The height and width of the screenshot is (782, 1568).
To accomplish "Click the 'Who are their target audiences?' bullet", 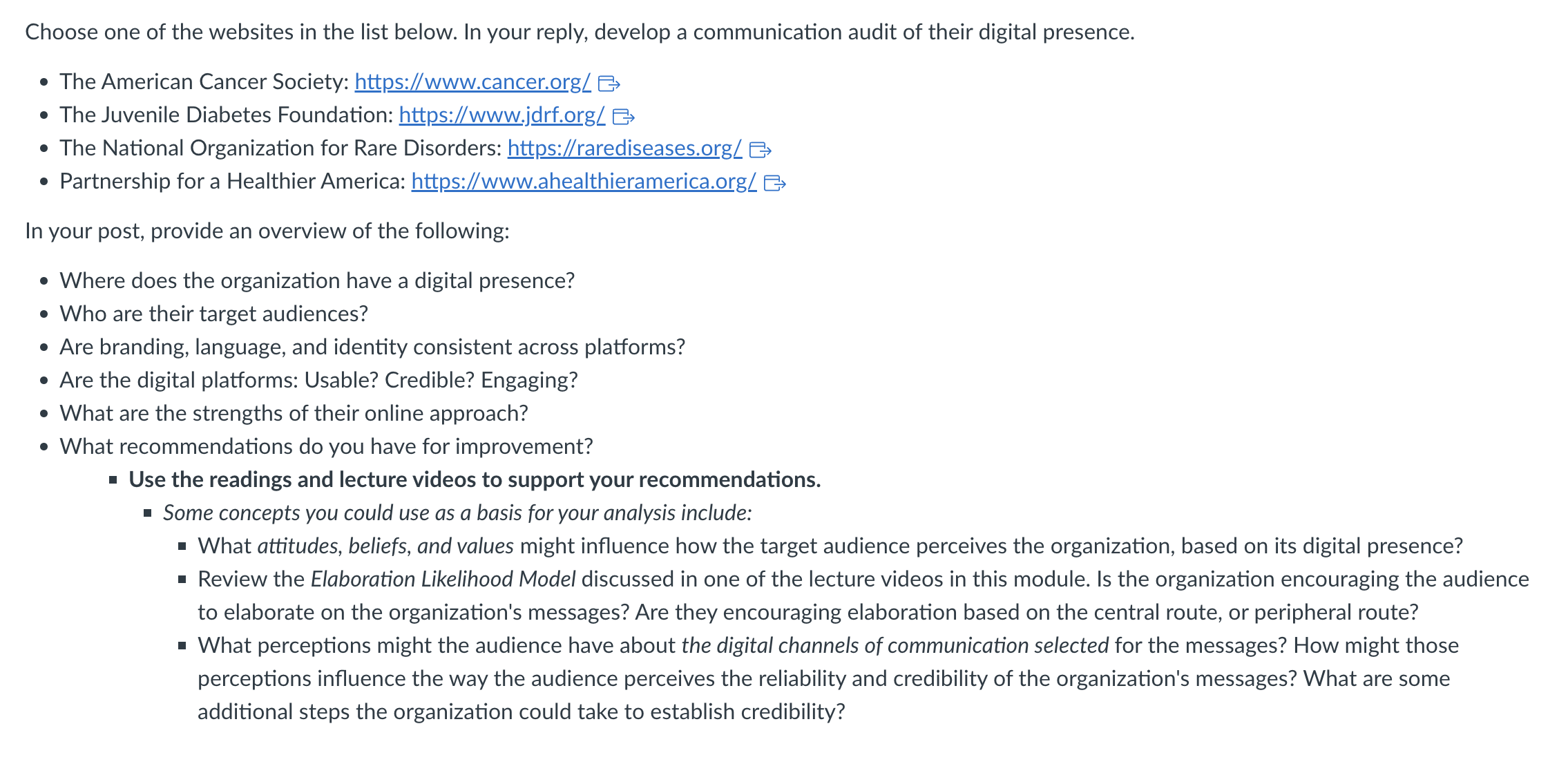I will point(214,314).
